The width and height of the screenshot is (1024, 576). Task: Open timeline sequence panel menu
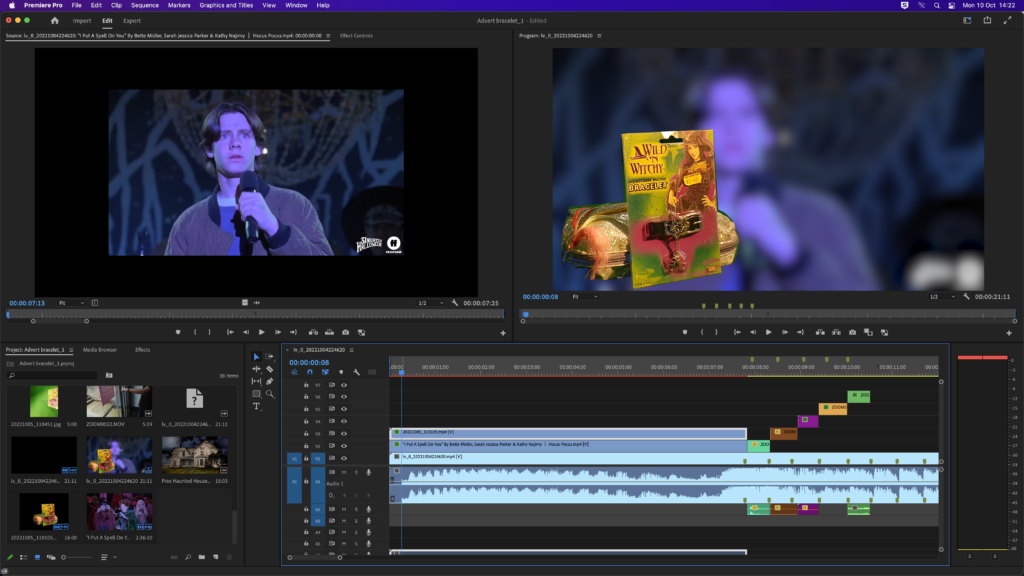pos(351,350)
